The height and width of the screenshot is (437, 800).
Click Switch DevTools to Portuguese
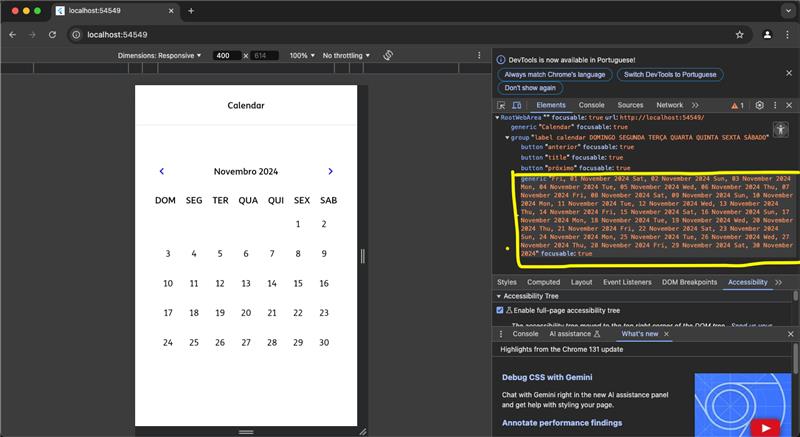pos(670,74)
